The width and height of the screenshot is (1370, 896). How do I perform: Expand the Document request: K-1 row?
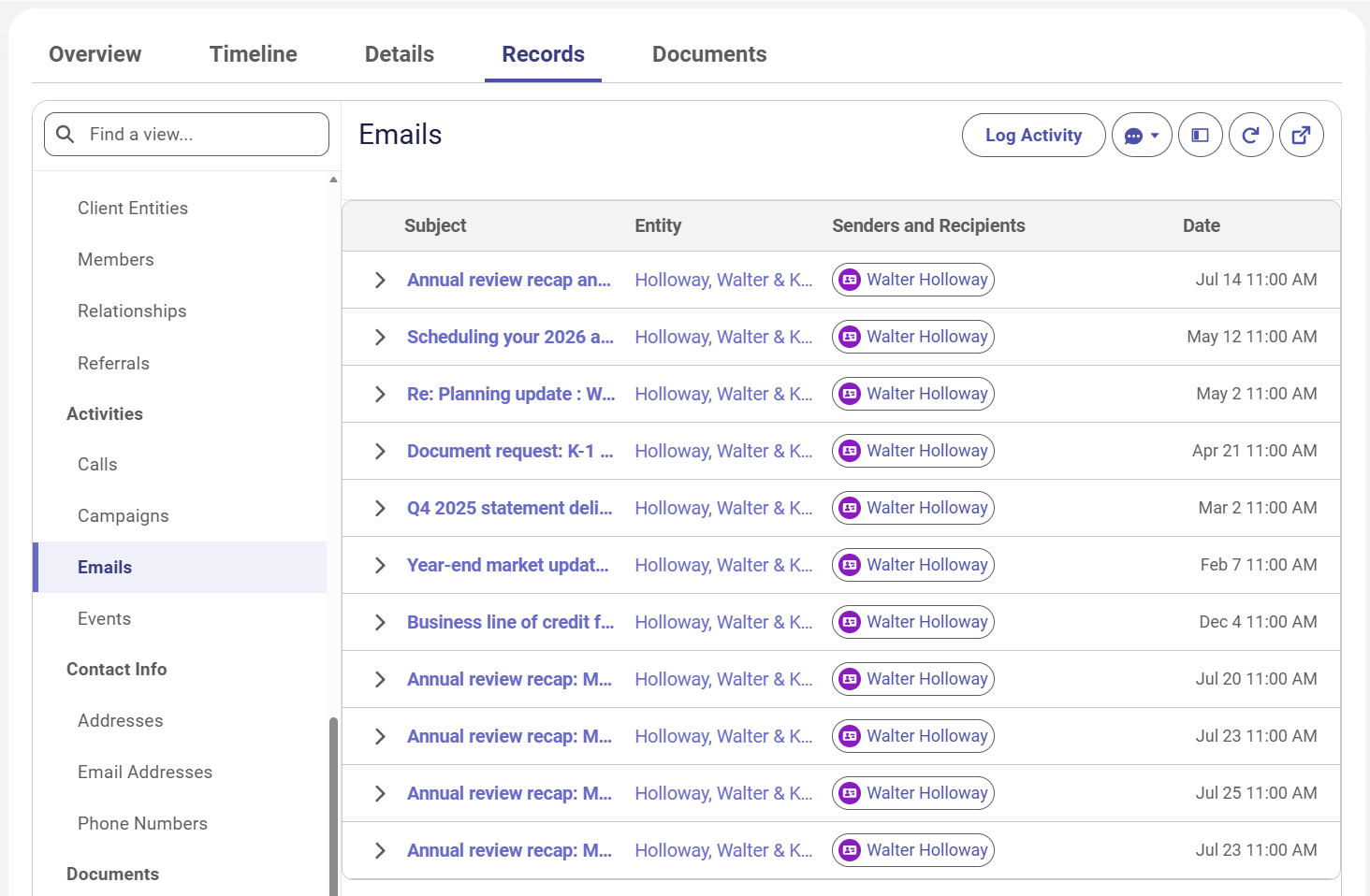[x=380, y=451]
